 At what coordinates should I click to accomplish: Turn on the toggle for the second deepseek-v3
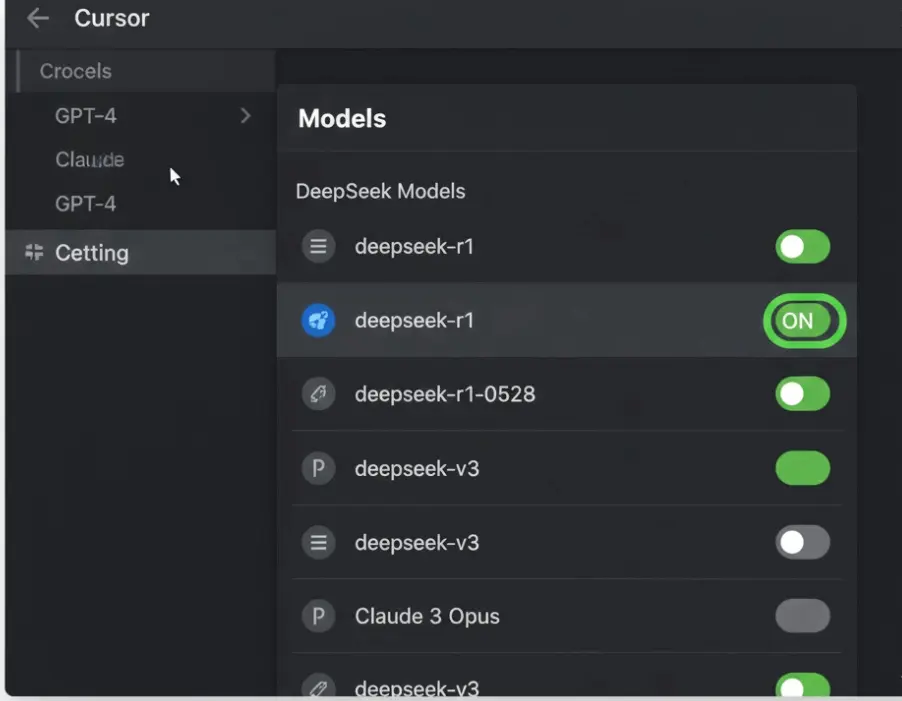tap(803, 542)
